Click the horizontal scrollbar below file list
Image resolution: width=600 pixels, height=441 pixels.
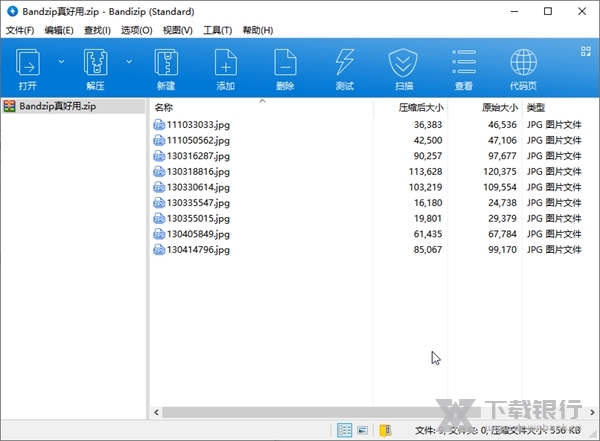[x=350, y=412]
